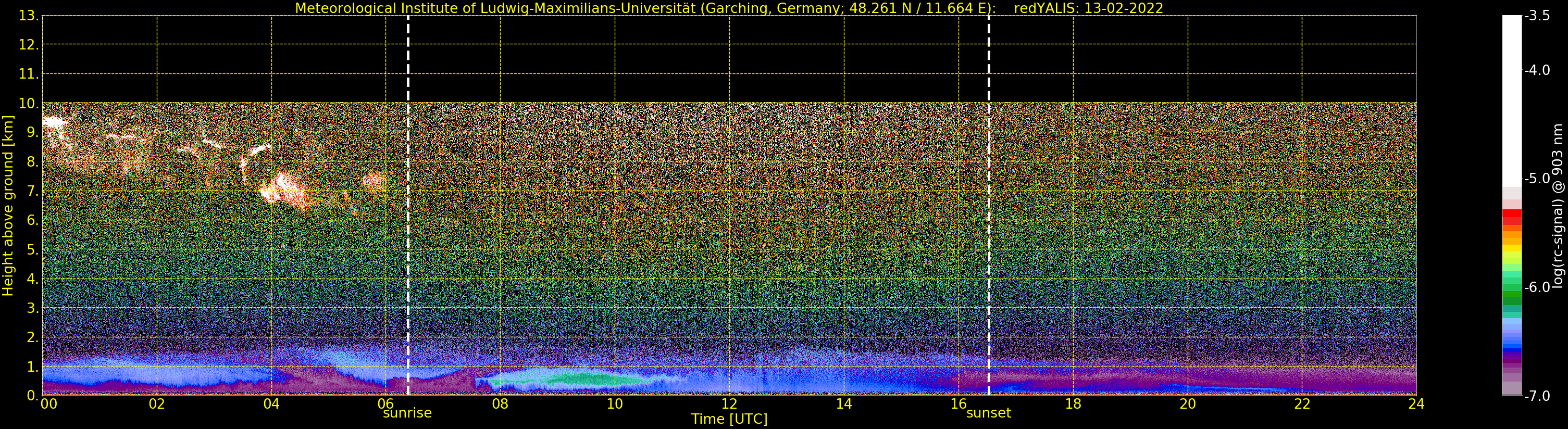This screenshot has width=1568, height=429.
Task: Click the height tick label '1.'
Action: pos(32,367)
